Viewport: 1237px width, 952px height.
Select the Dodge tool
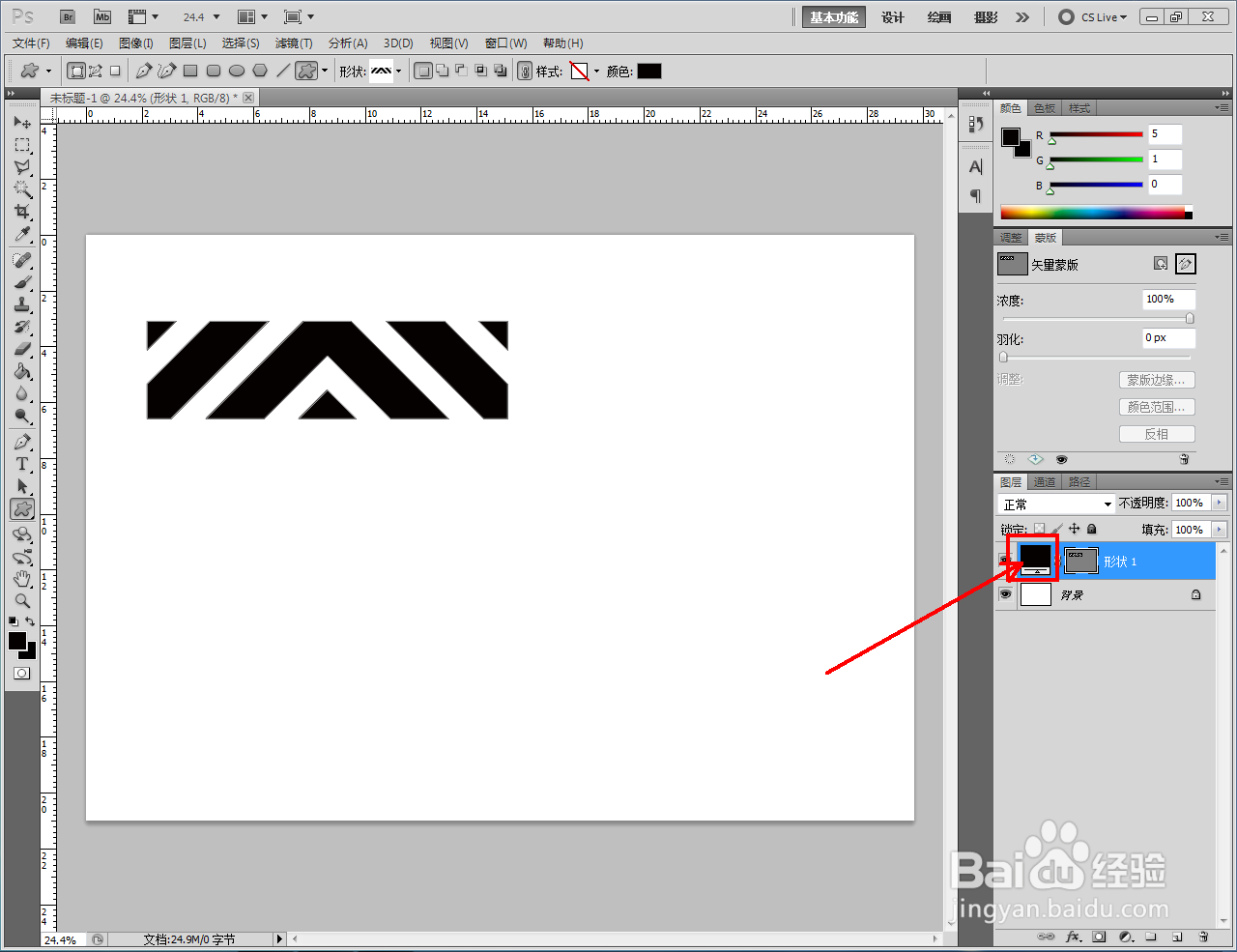[22, 416]
